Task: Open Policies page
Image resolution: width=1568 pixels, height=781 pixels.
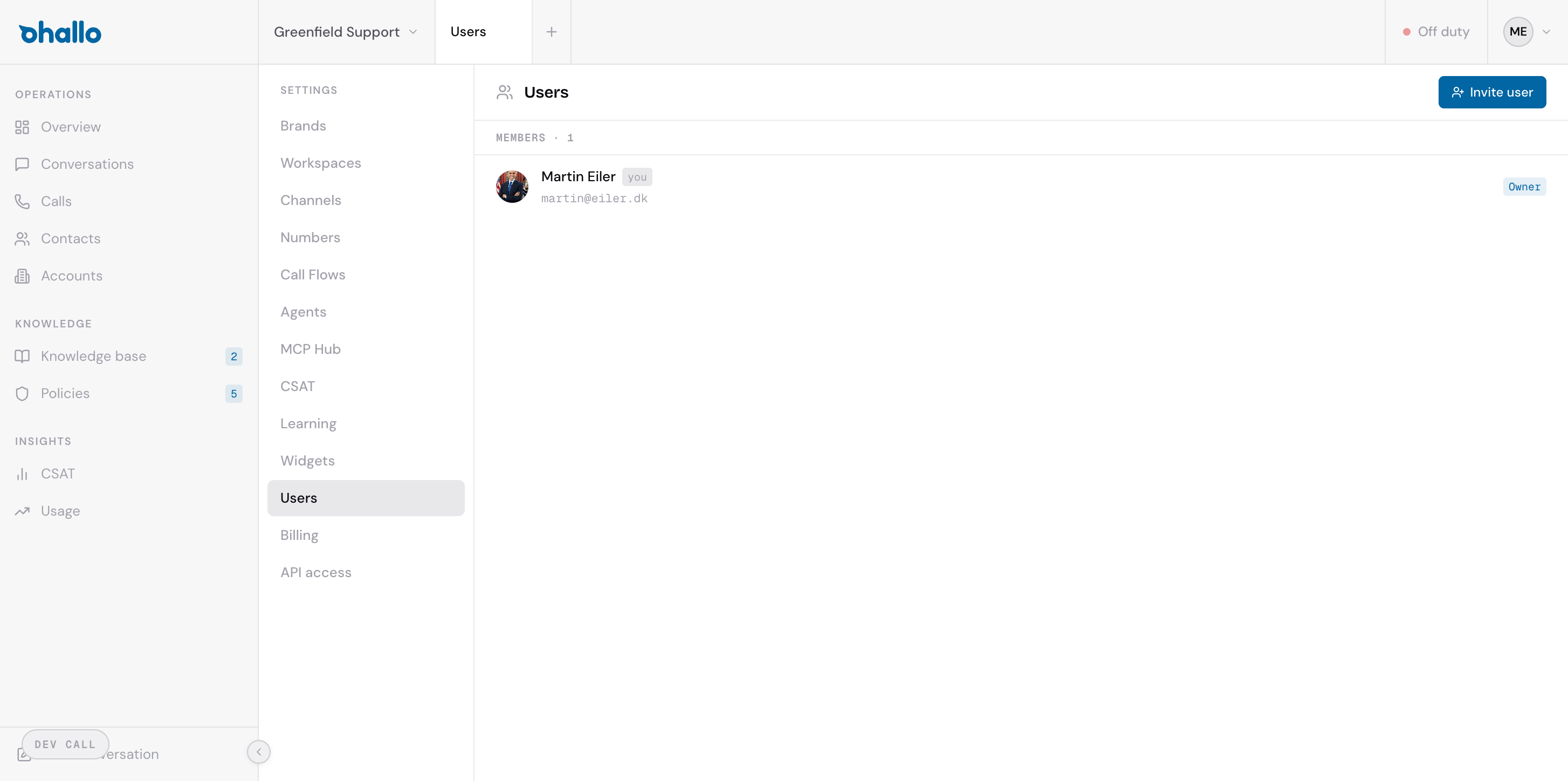Action: [65, 393]
